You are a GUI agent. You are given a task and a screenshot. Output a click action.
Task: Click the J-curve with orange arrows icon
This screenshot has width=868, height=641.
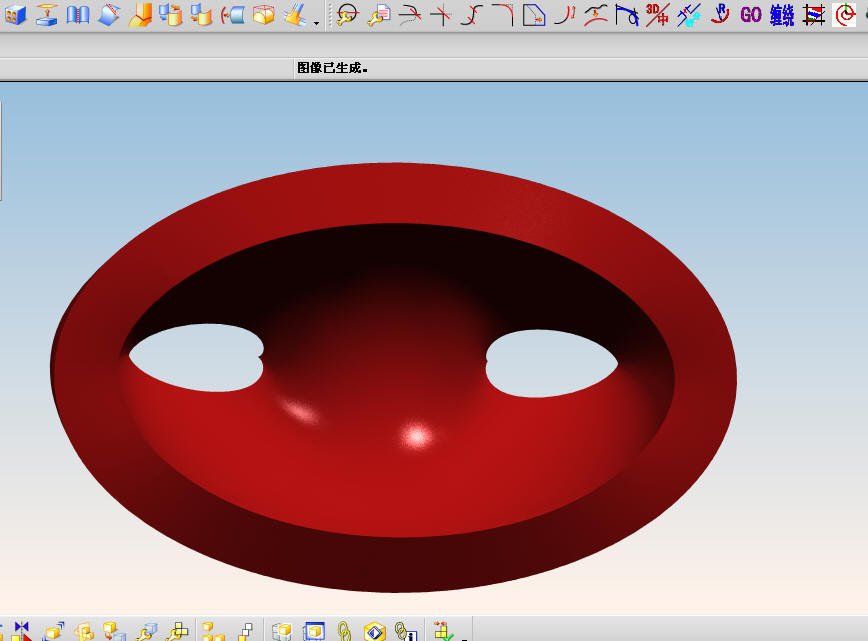click(565, 15)
